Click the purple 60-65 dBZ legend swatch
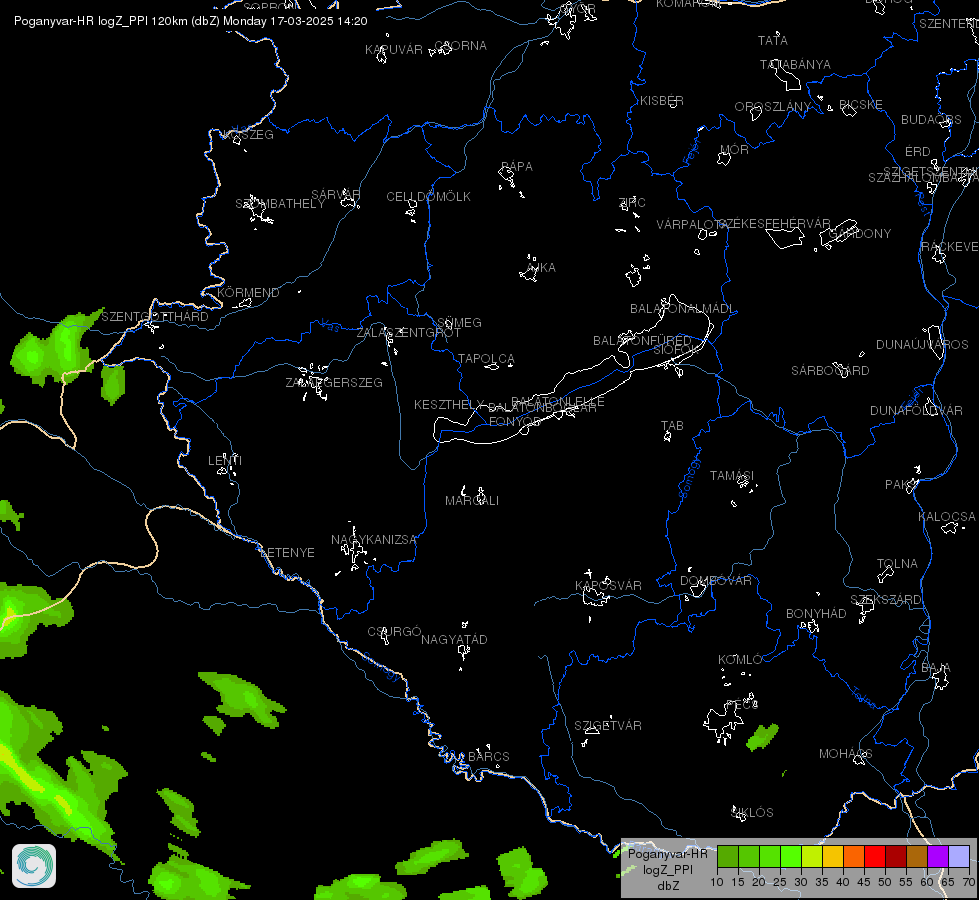 [938, 857]
